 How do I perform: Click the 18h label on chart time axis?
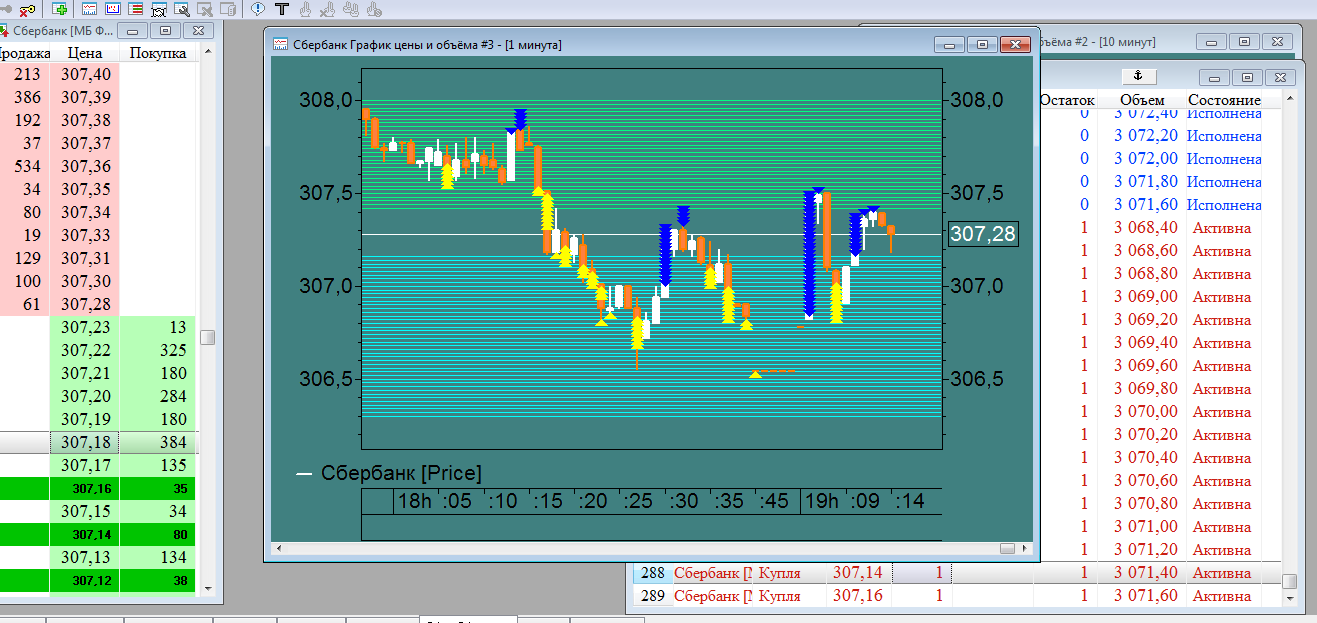[414, 501]
